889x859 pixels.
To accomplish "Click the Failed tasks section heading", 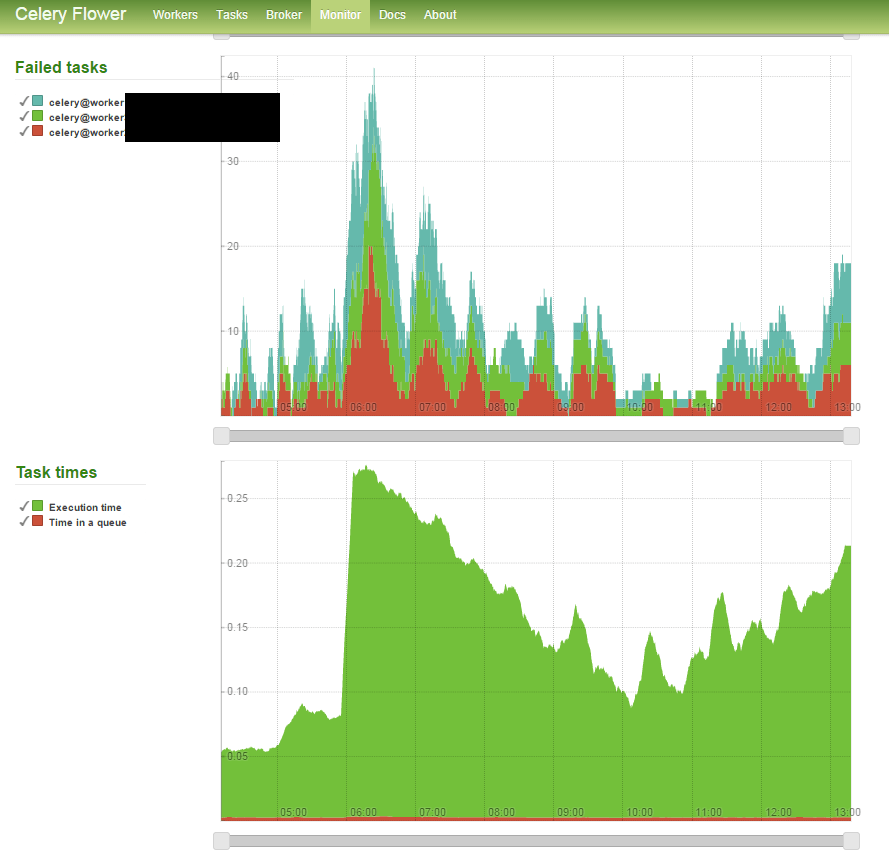I will coord(61,67).
